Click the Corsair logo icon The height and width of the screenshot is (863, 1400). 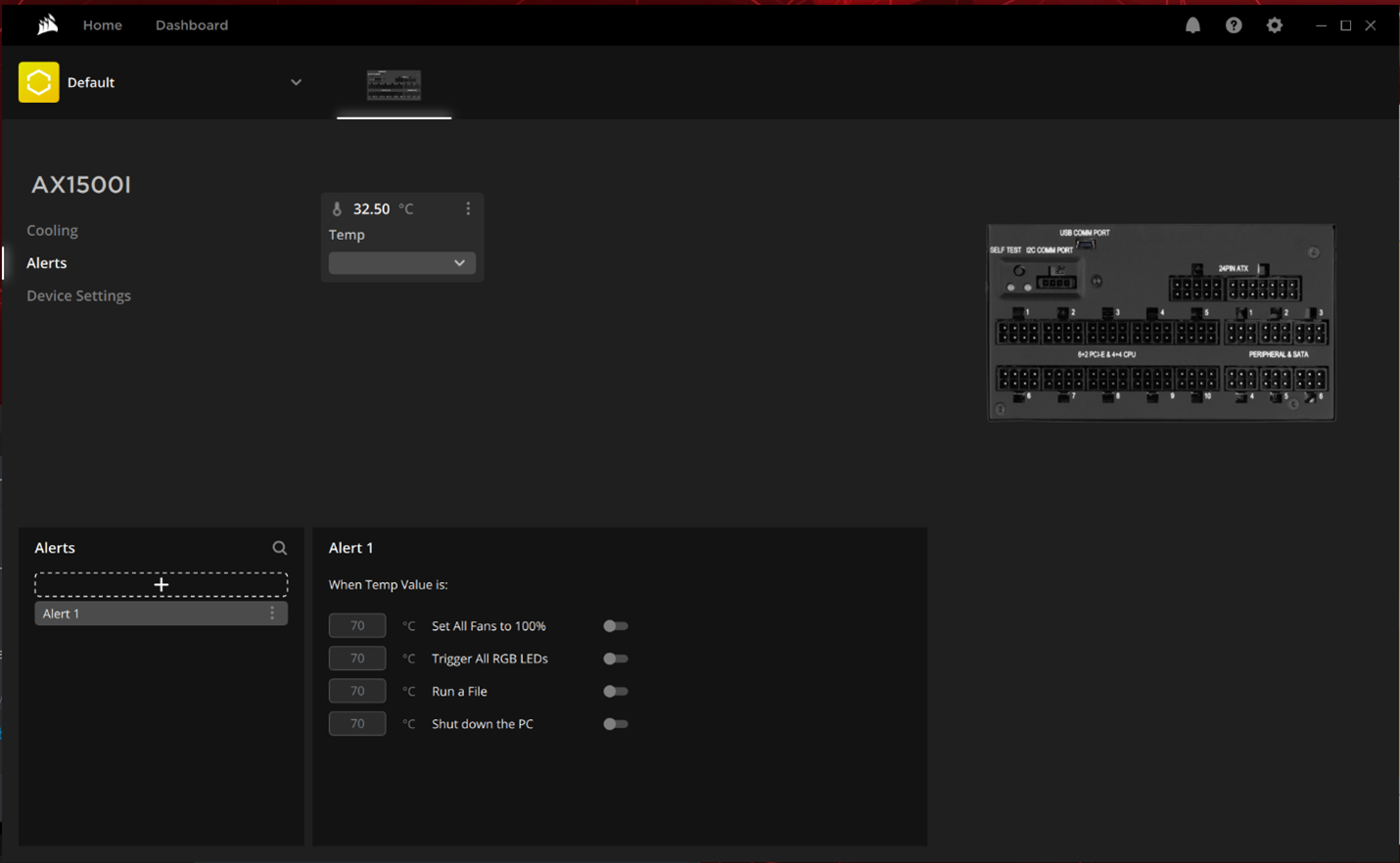(x=47, y=24)
